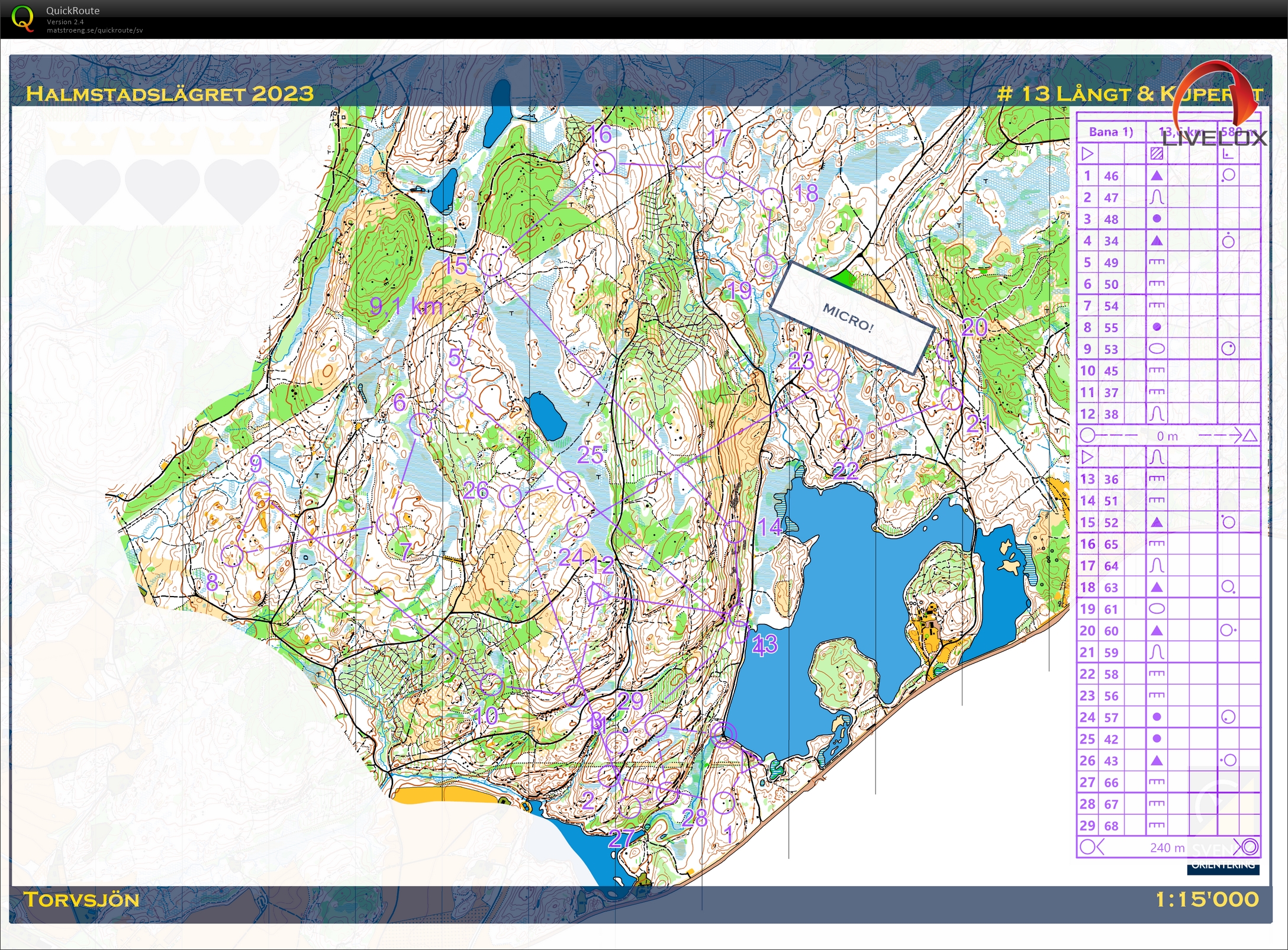Click control code 45 in the table

pyautogui.click(x=1111, y=371)
